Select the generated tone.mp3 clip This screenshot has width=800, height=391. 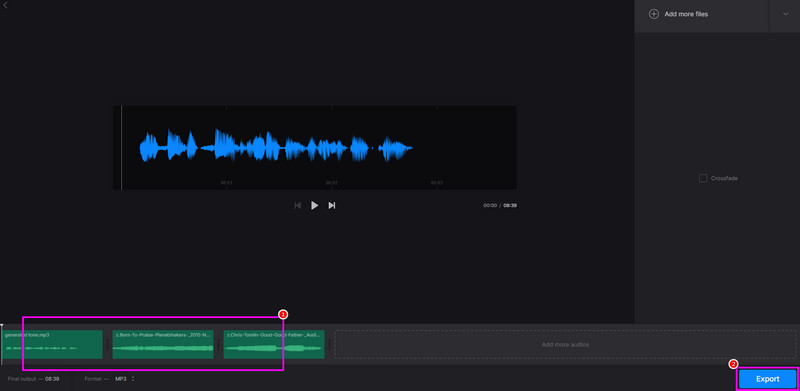tap(53, 345)
